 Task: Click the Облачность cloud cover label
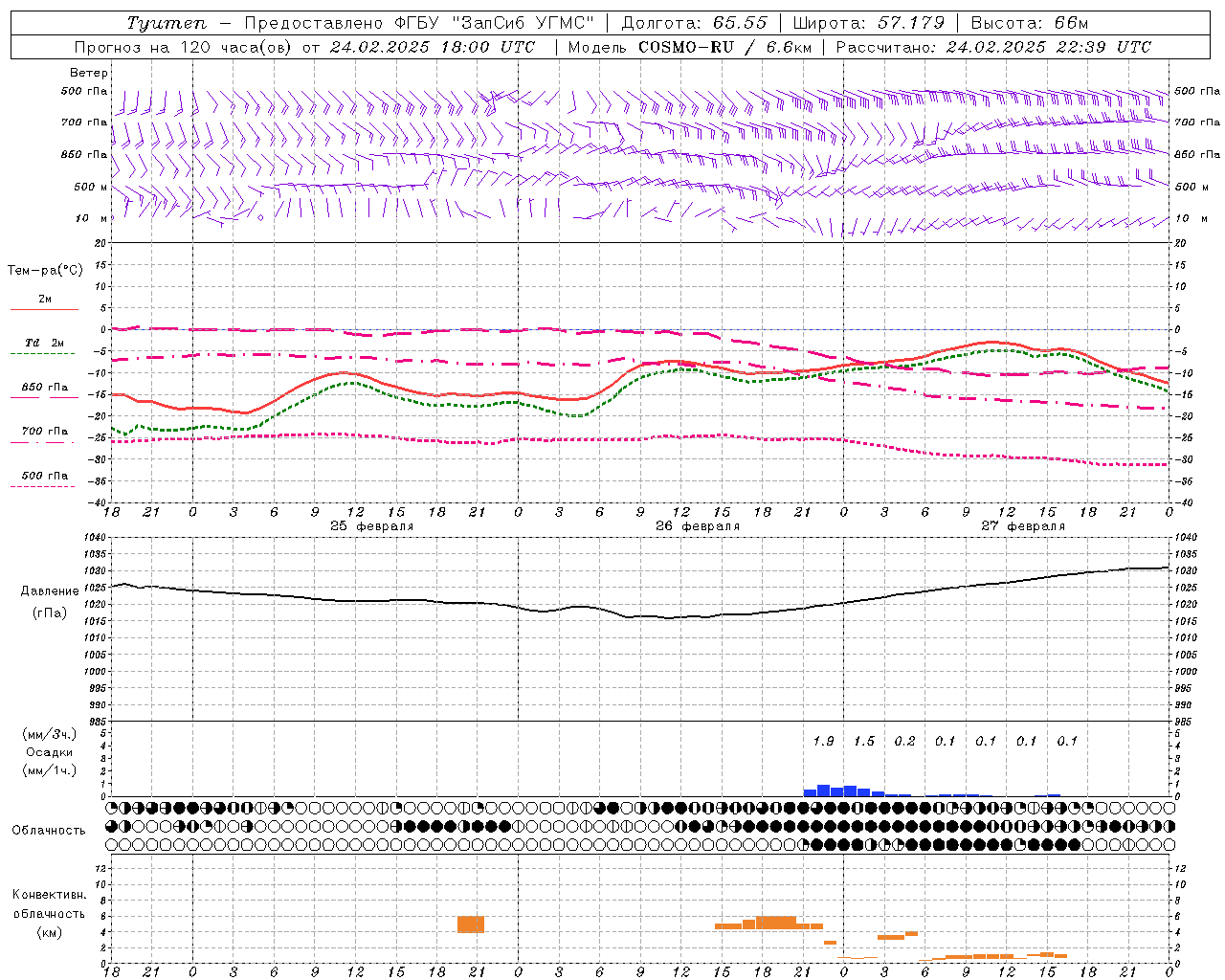pyautogui.click(x=49, y=830)
